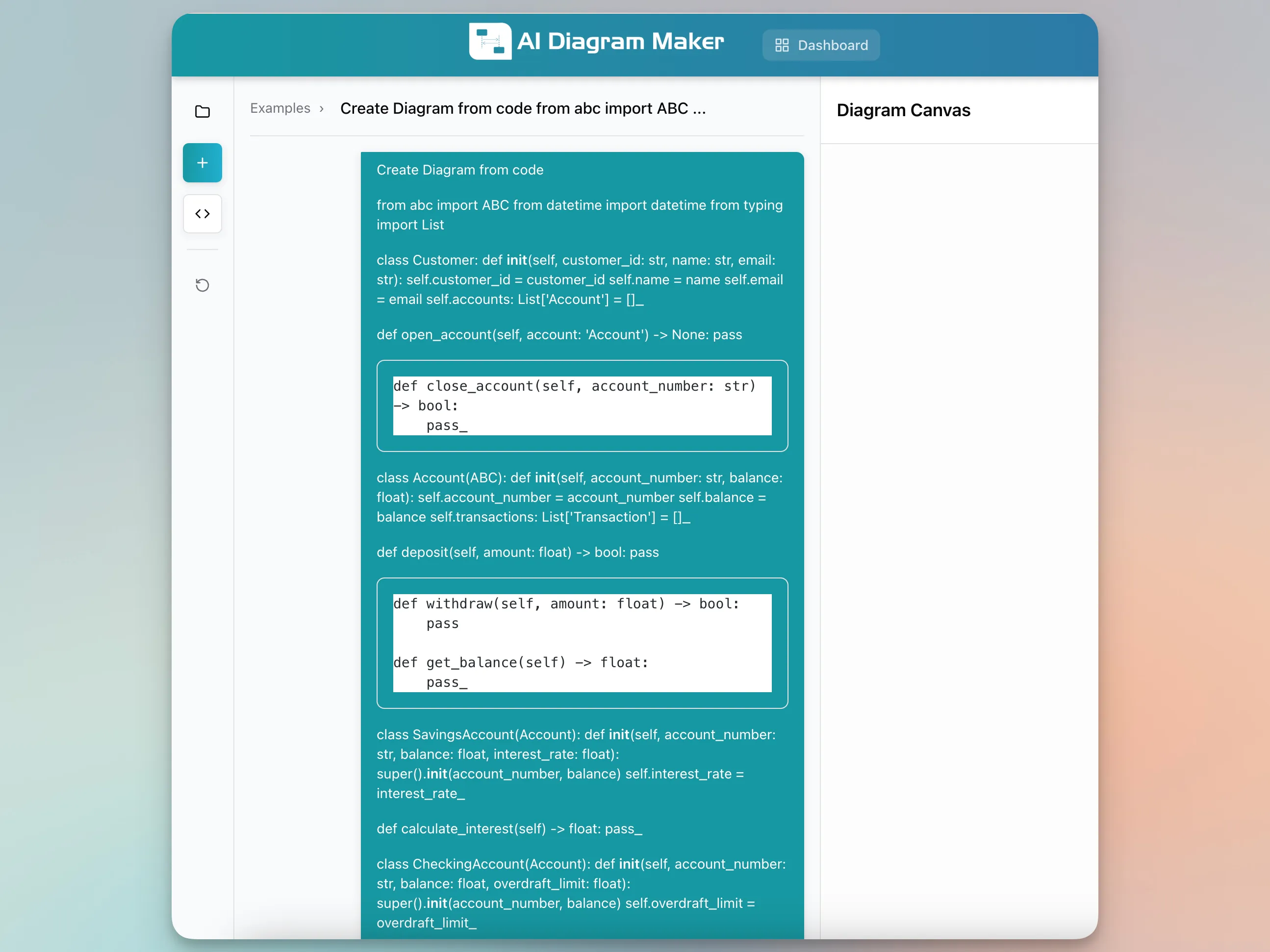This screenshot has width=1270, height=952.
Task: Select the diagram title in the breadcrumb bar
Action: click(523, 108)
